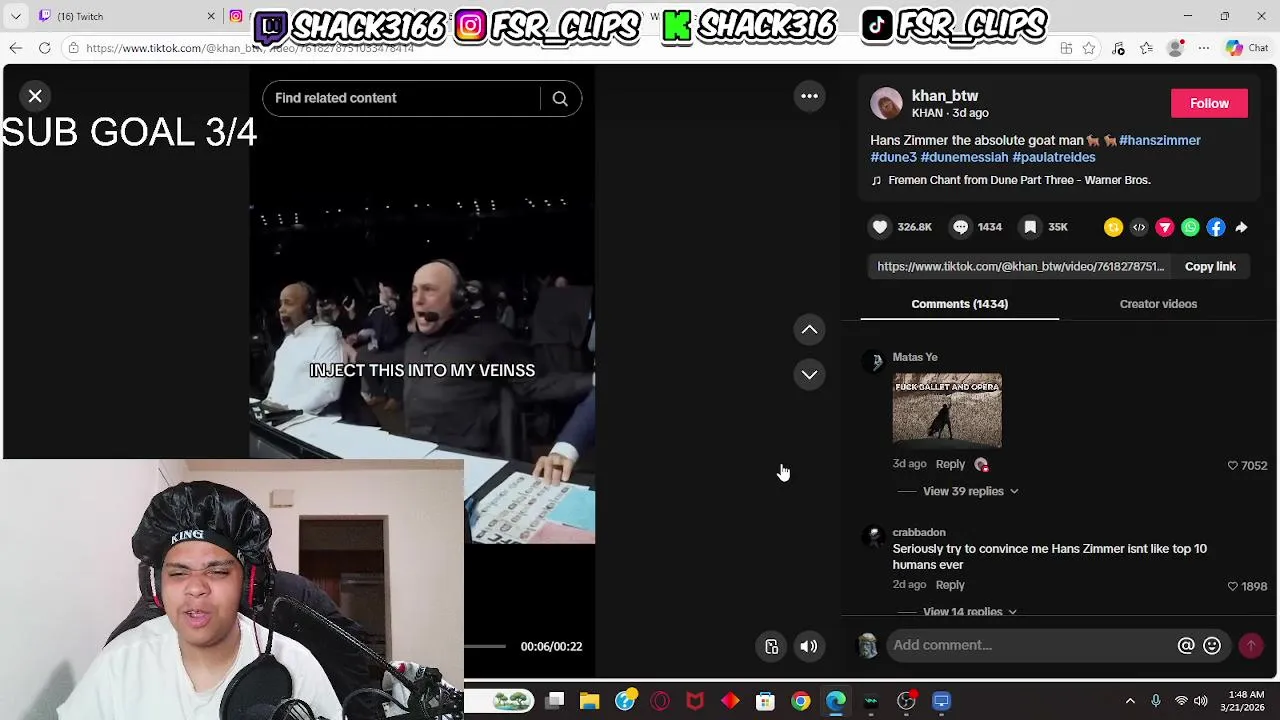Share to Facebook
This screenshot has height=720, width=1280.
click(1216, 227)
